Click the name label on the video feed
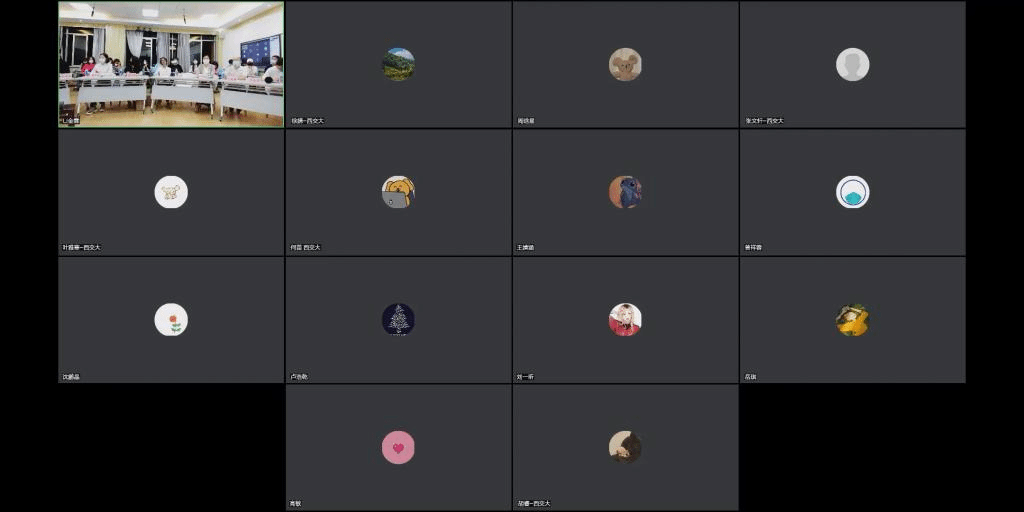 point(71,121)
